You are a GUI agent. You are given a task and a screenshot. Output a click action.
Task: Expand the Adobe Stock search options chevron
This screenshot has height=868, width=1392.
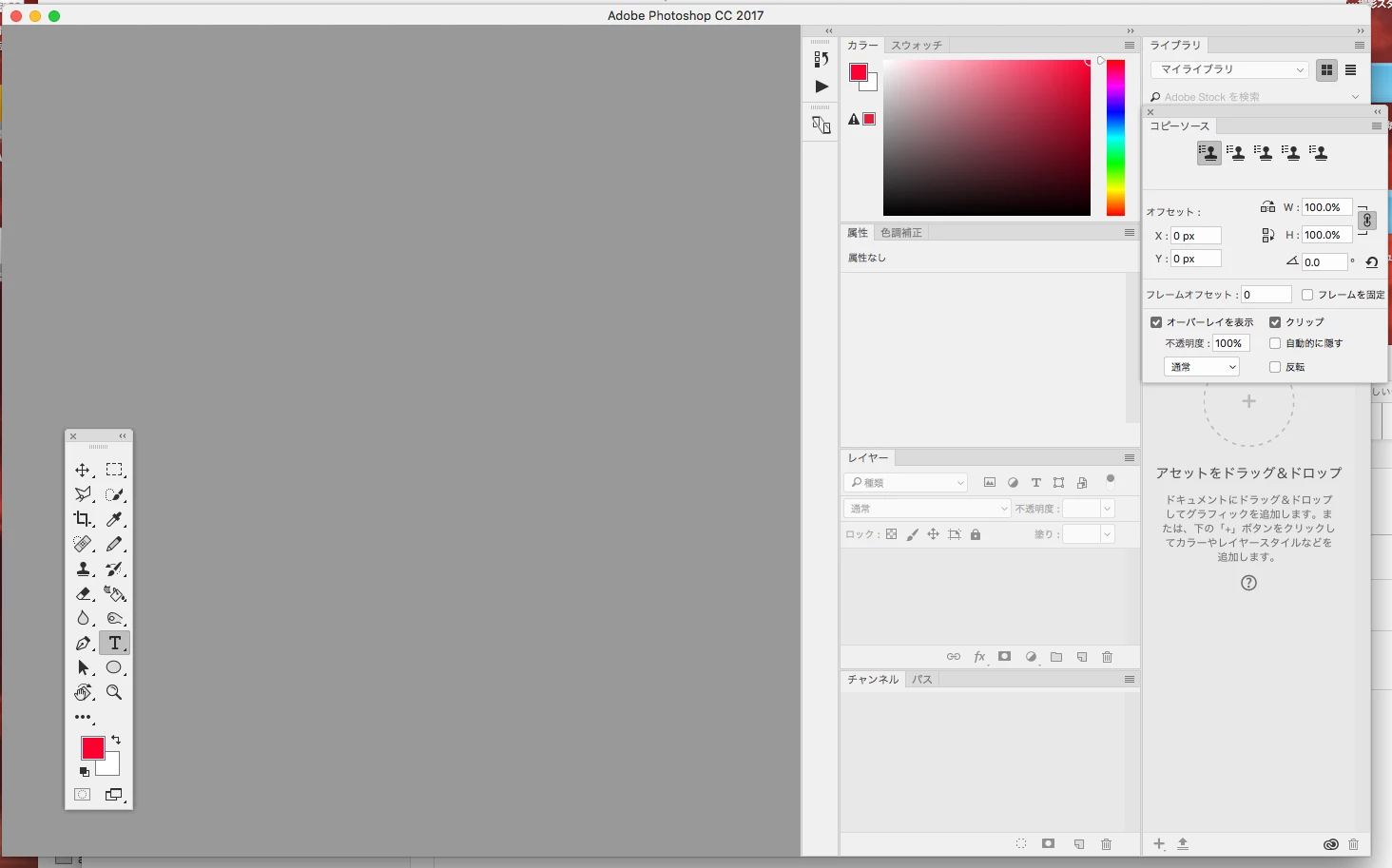click(x=1355, y=97)
